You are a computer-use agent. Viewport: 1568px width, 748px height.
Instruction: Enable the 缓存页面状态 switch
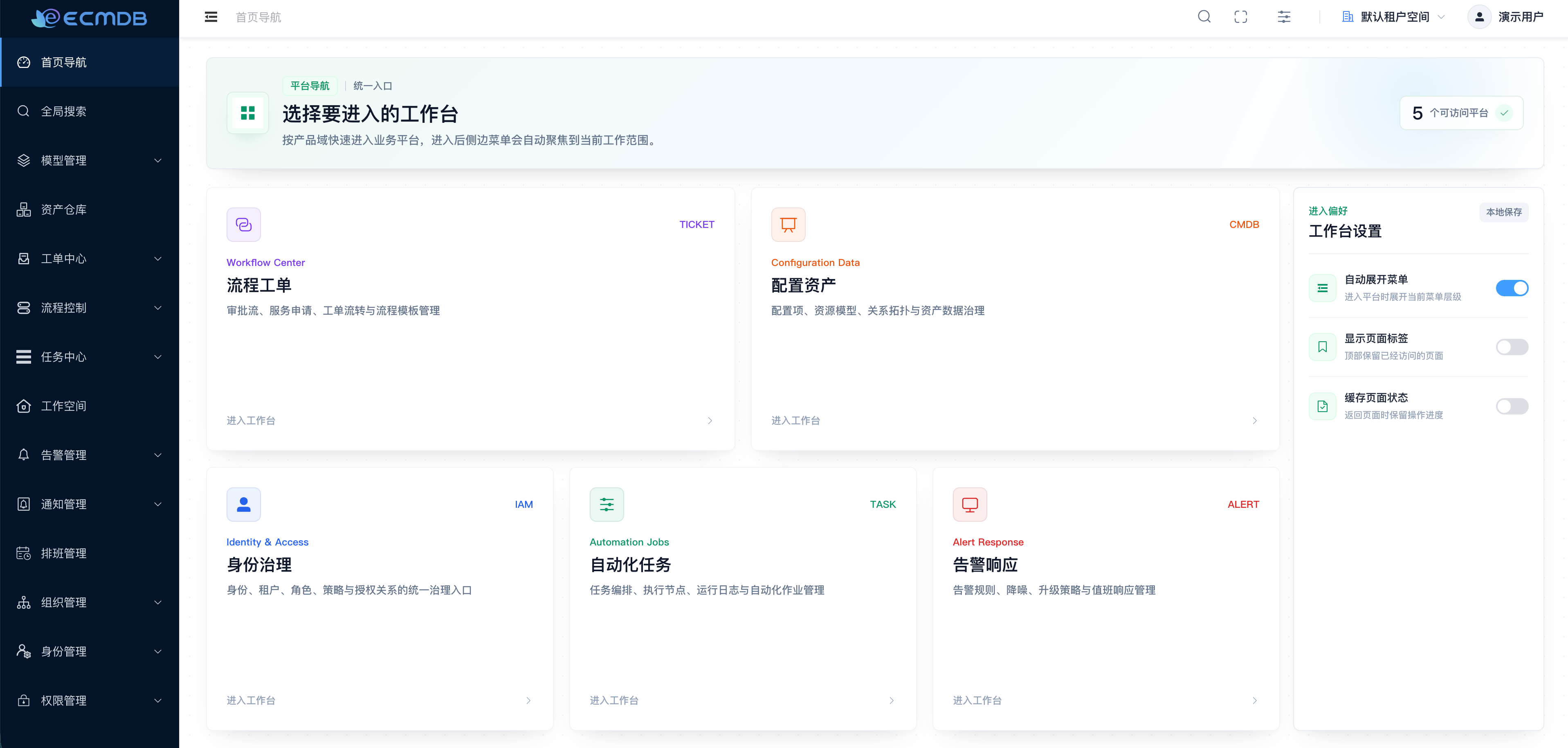coord(1512,406)
